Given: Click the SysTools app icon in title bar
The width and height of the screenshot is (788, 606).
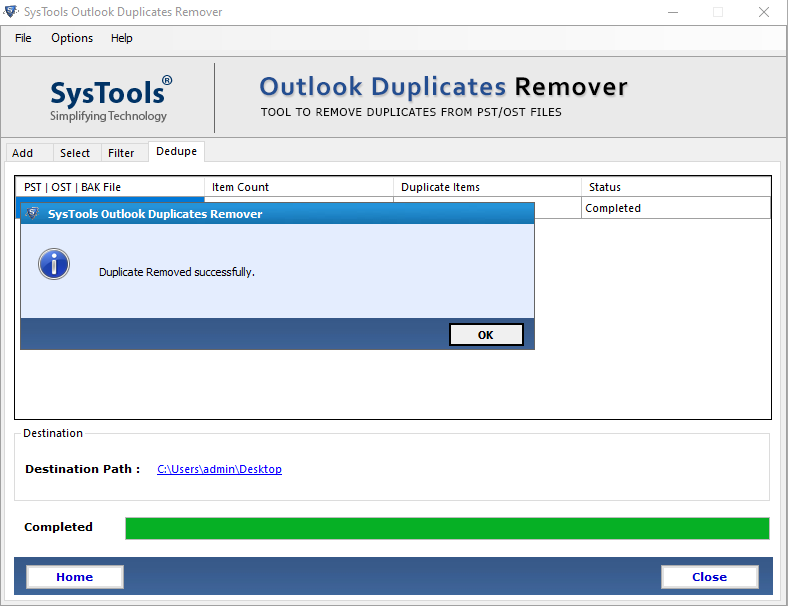Looking at the screenshot, I should [11, 11].
